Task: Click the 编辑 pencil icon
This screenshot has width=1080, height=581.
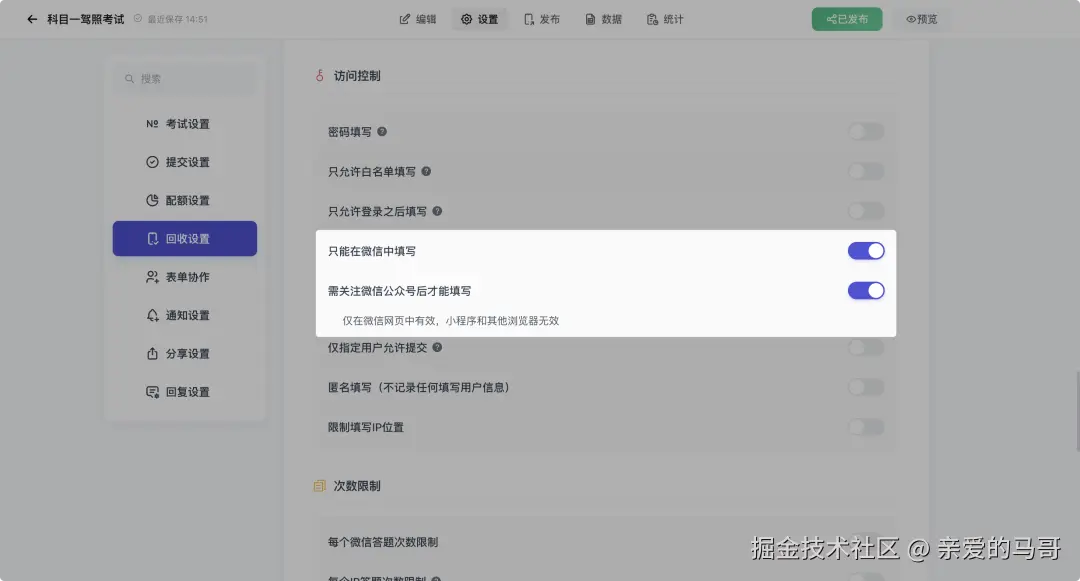Action: (x=404, y=19)
